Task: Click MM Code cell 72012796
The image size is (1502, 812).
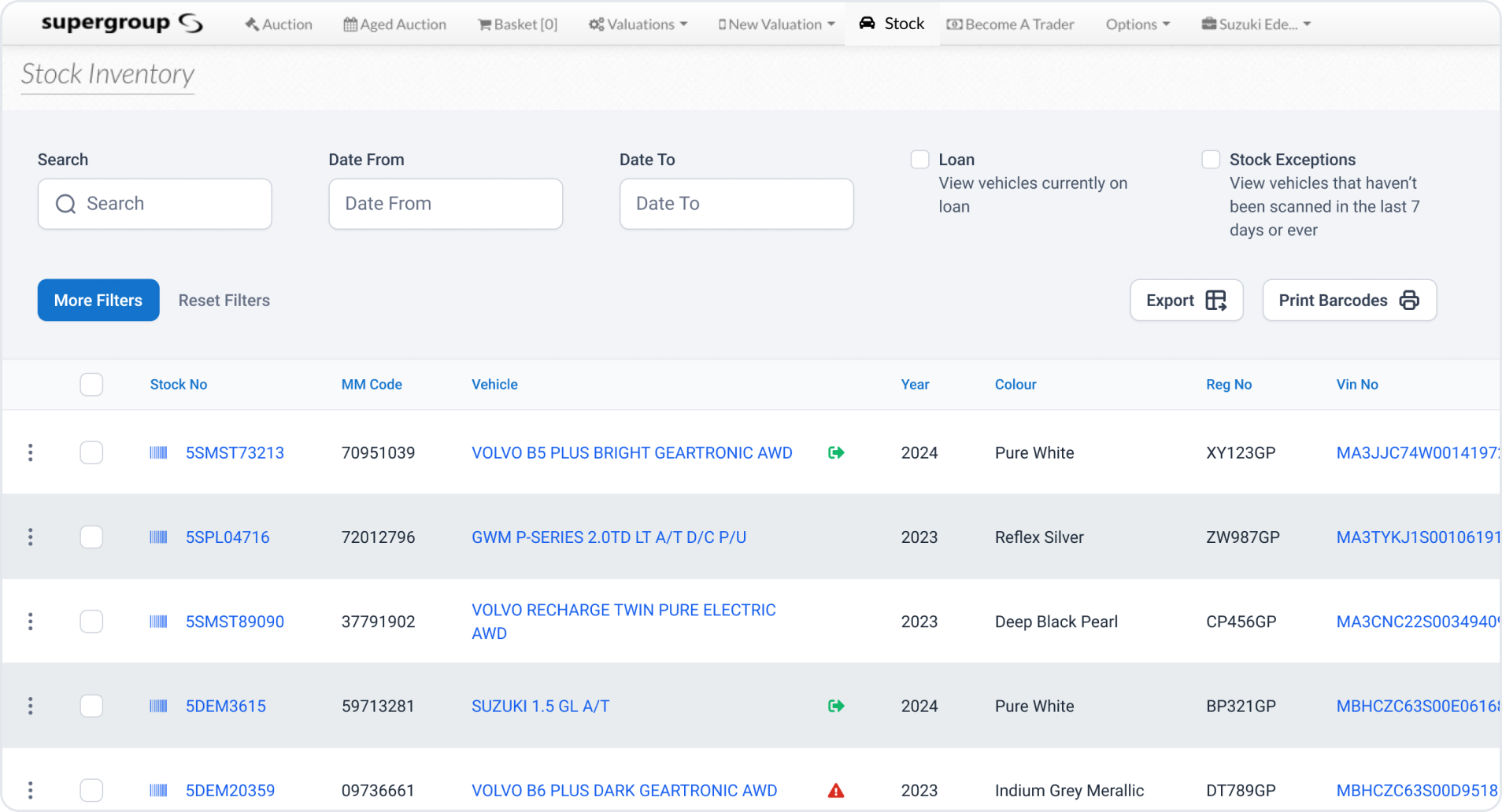Action: (x=378, y=537)
